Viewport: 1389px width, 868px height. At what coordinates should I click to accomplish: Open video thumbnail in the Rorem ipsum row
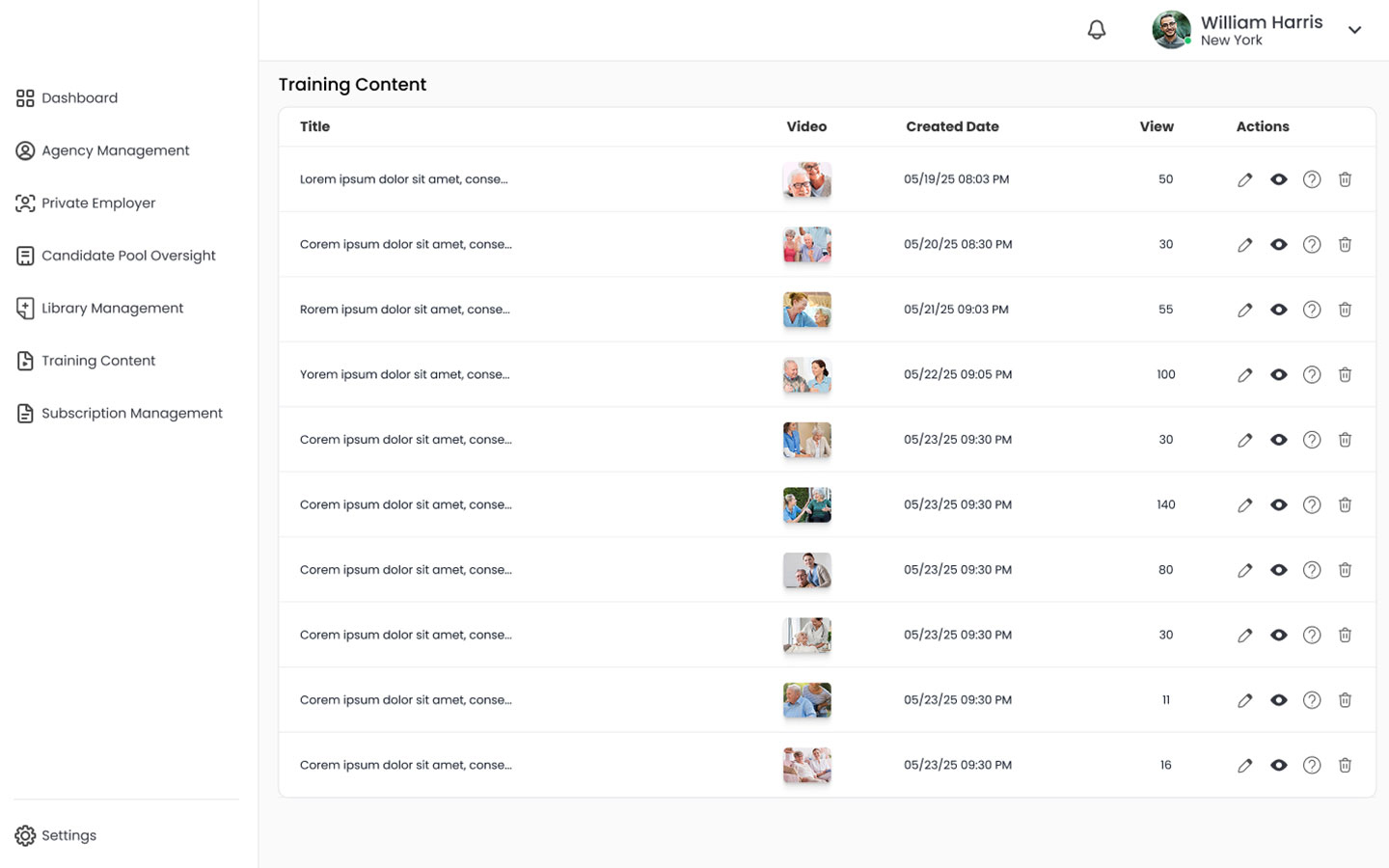point(806,310)
